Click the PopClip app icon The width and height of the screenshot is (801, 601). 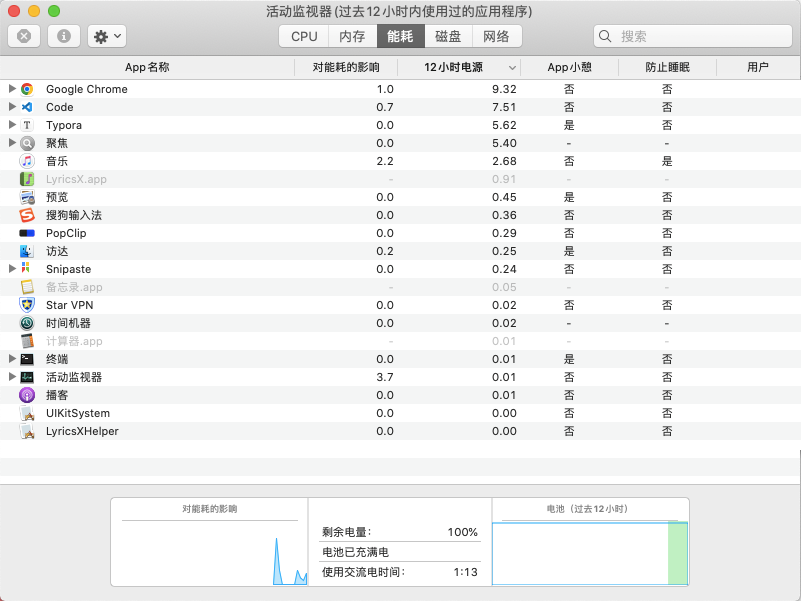(x=27, y=233)
